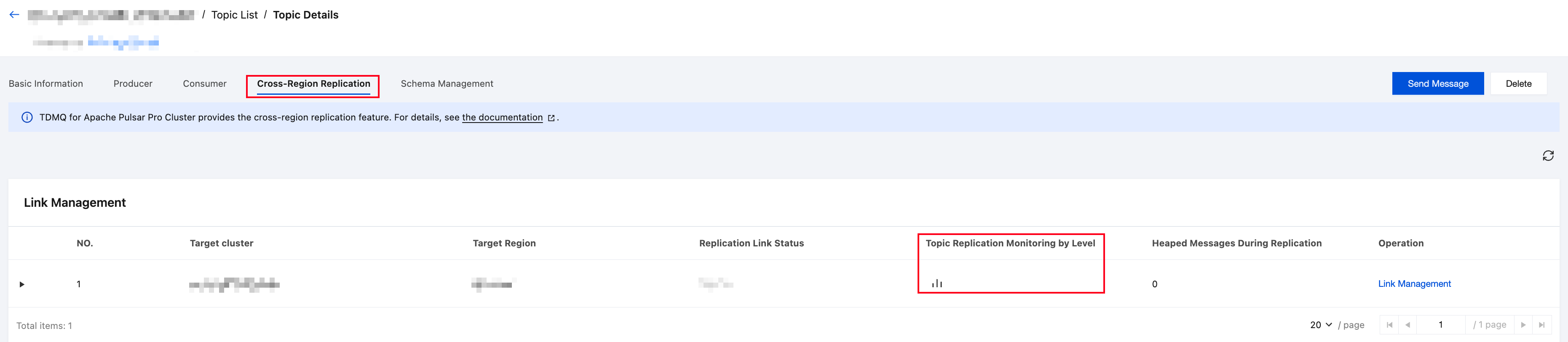Open the Producer tab

click(x=133, y=83)
